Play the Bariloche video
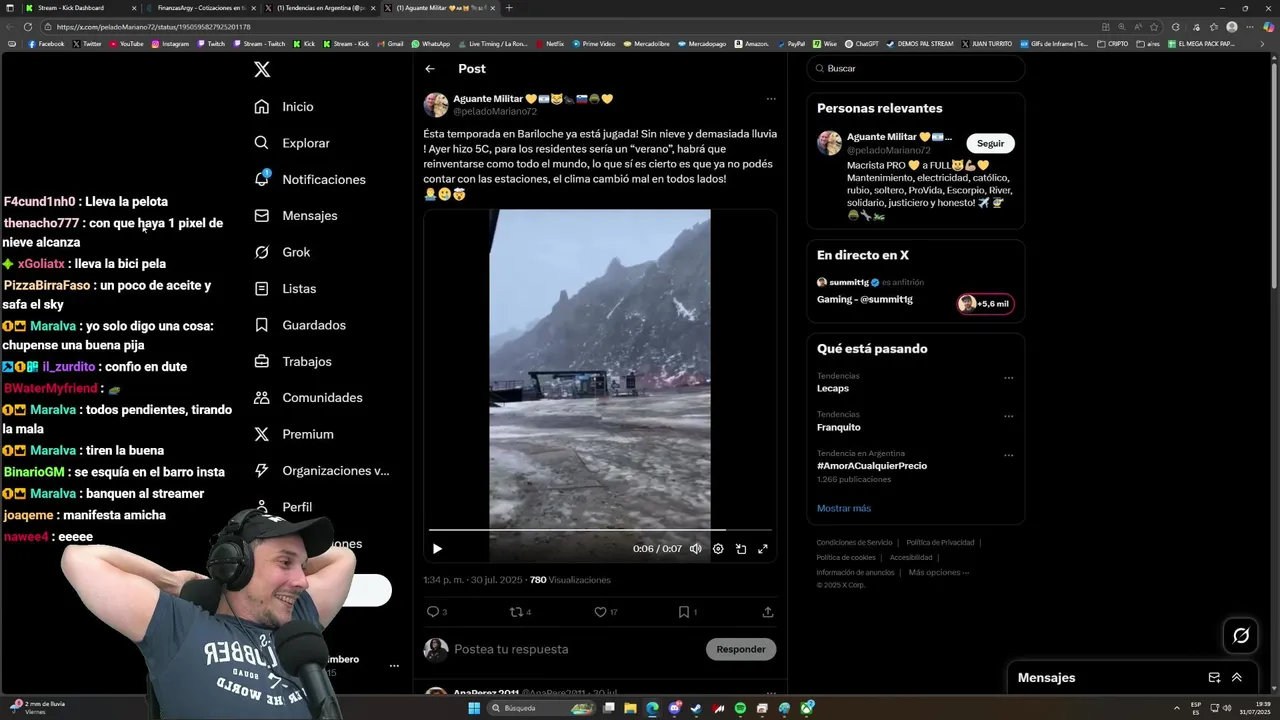Screen dimensions: 1280x720 [437, 548]
